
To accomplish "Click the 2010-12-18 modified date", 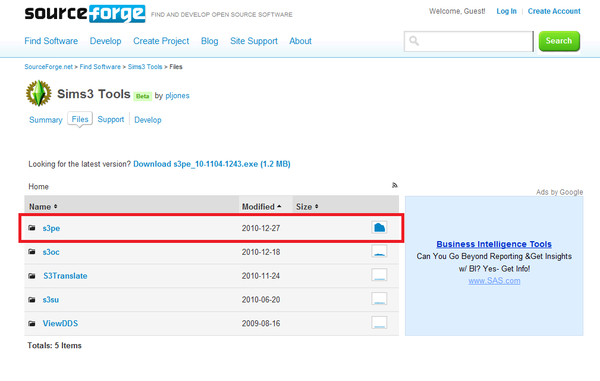I will (261, 252).
